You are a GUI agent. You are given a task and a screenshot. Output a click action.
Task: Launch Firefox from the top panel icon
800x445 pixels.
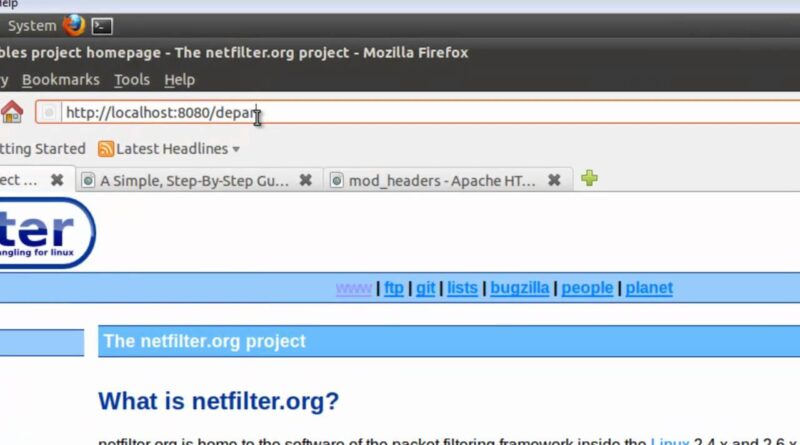(73, 25)
